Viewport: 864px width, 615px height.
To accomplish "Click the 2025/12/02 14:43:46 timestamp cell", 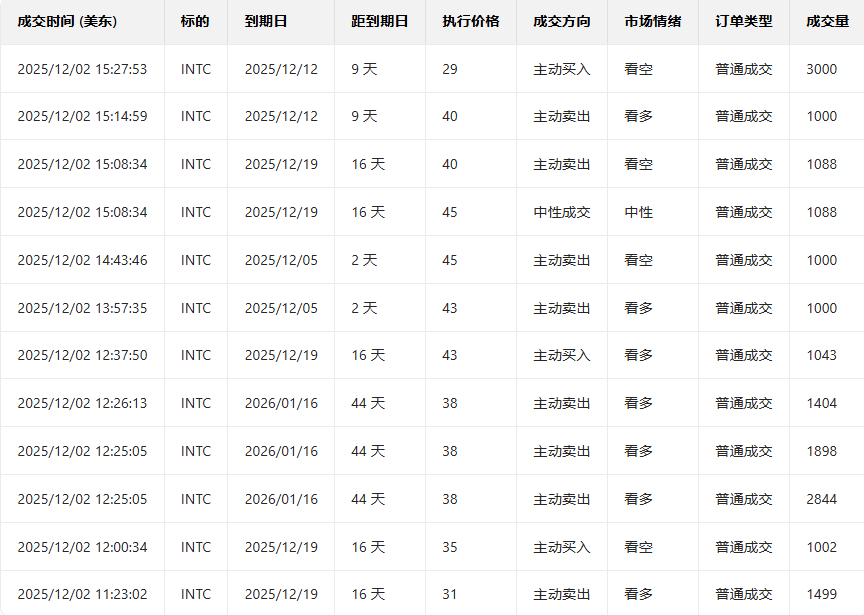I will 82,260.
